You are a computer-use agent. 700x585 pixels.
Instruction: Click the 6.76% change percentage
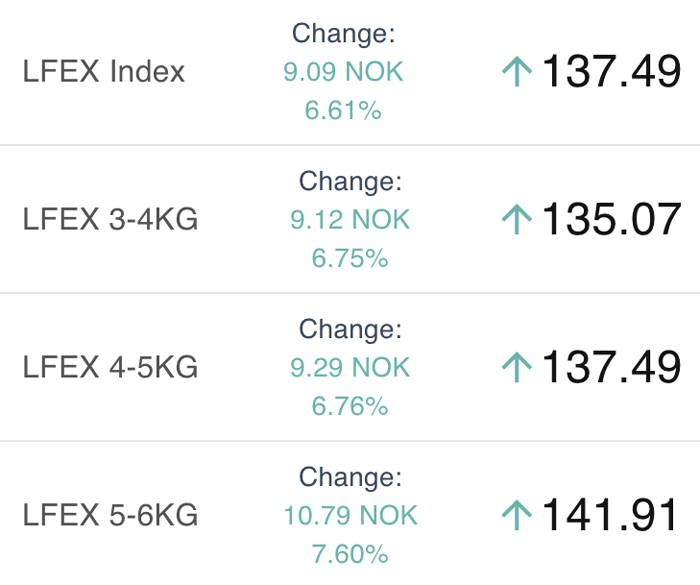coord(350,406)
